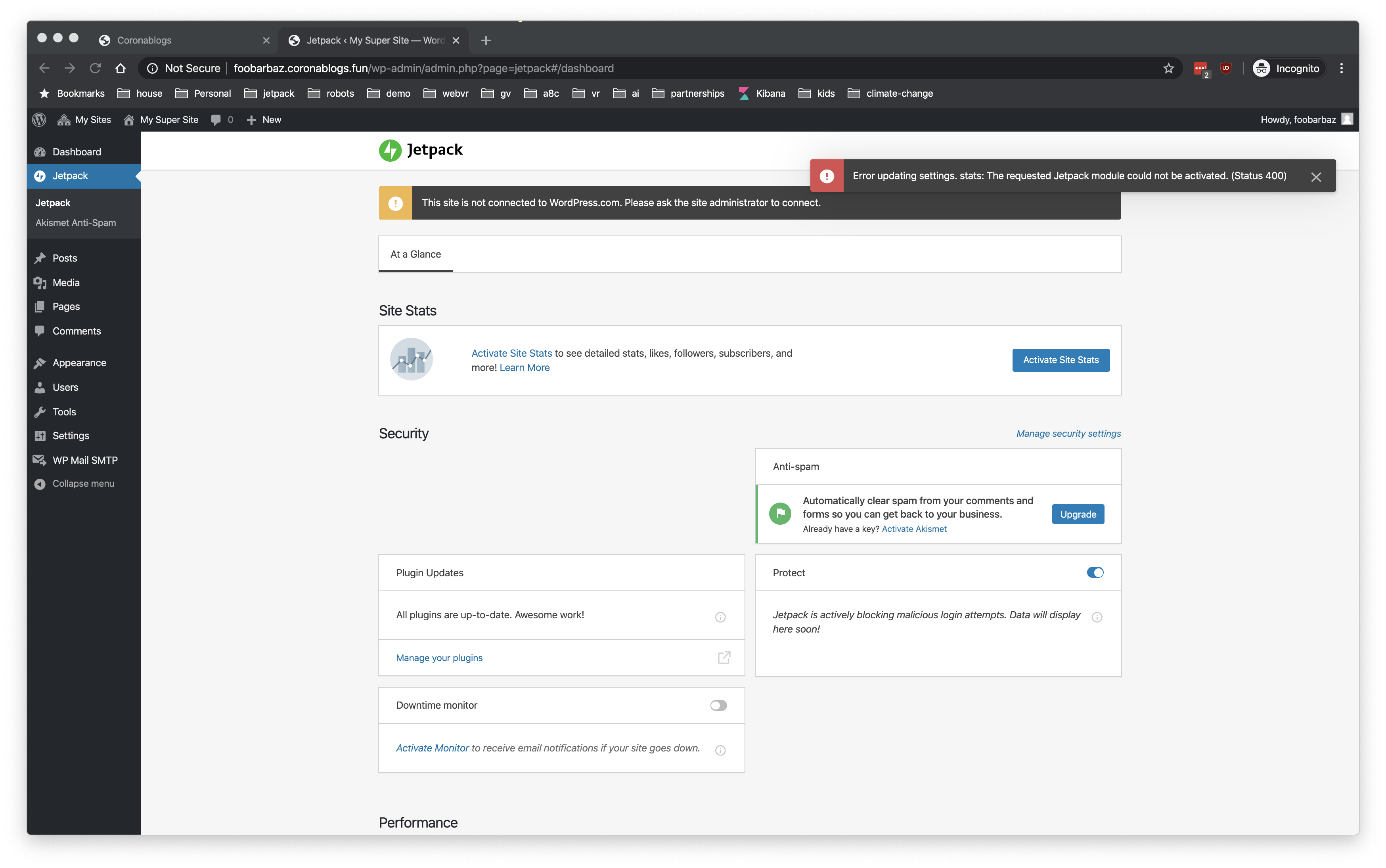The height and width of the screenshot is (868, 1386).
Task: Click the uBlock shield extension icon
Action: coord(1226,68)
